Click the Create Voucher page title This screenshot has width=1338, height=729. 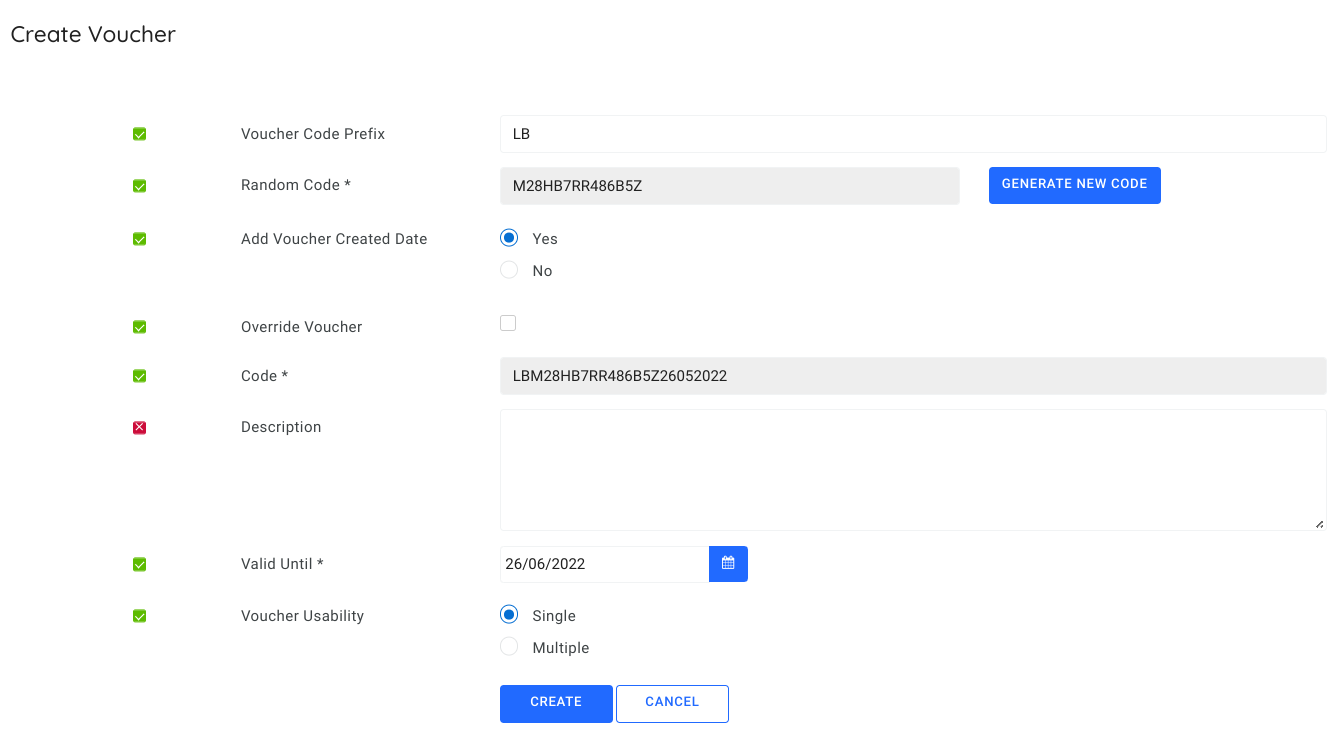coord(92,33)
